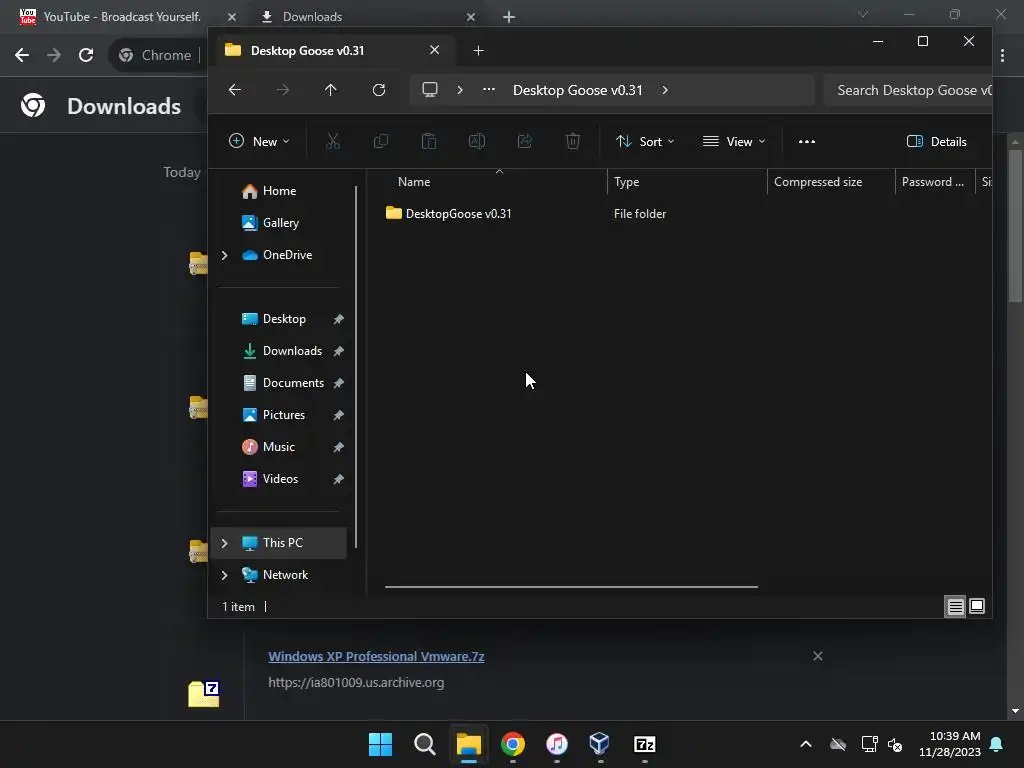Expand the Network tree node
Image resolution: width=1024 pixels, height=768 pixels.
point(225,575)
